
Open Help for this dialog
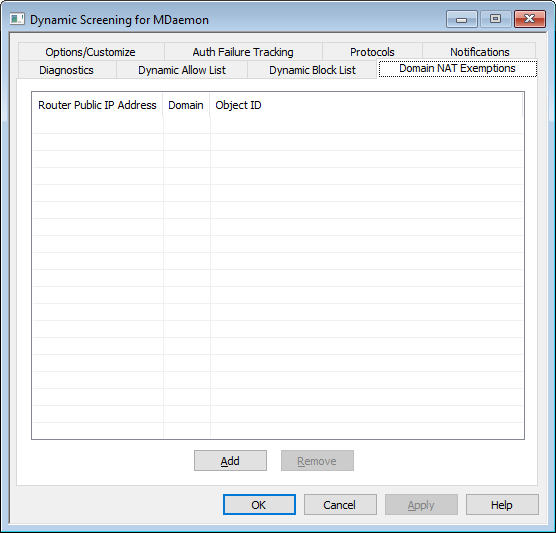502,505
